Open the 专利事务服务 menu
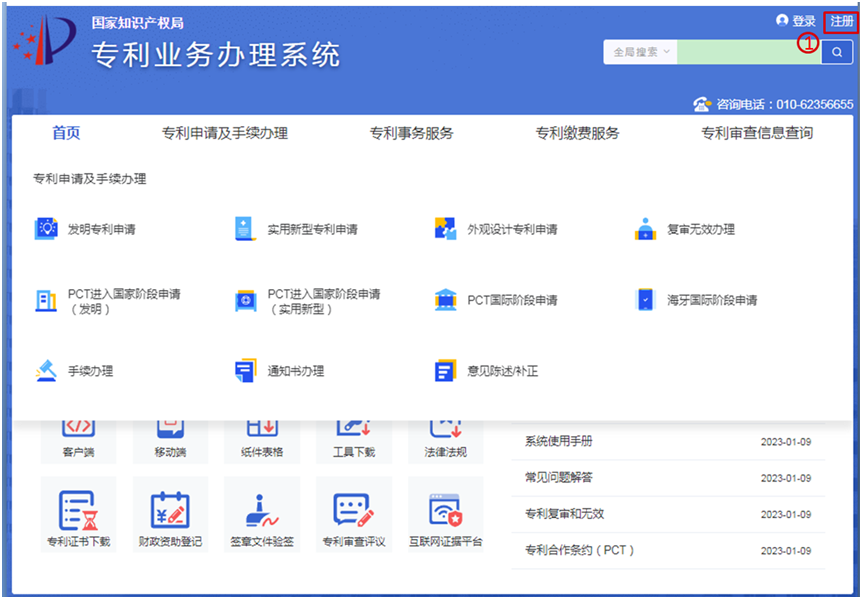862x599 pixels. (x=411, y=133)
